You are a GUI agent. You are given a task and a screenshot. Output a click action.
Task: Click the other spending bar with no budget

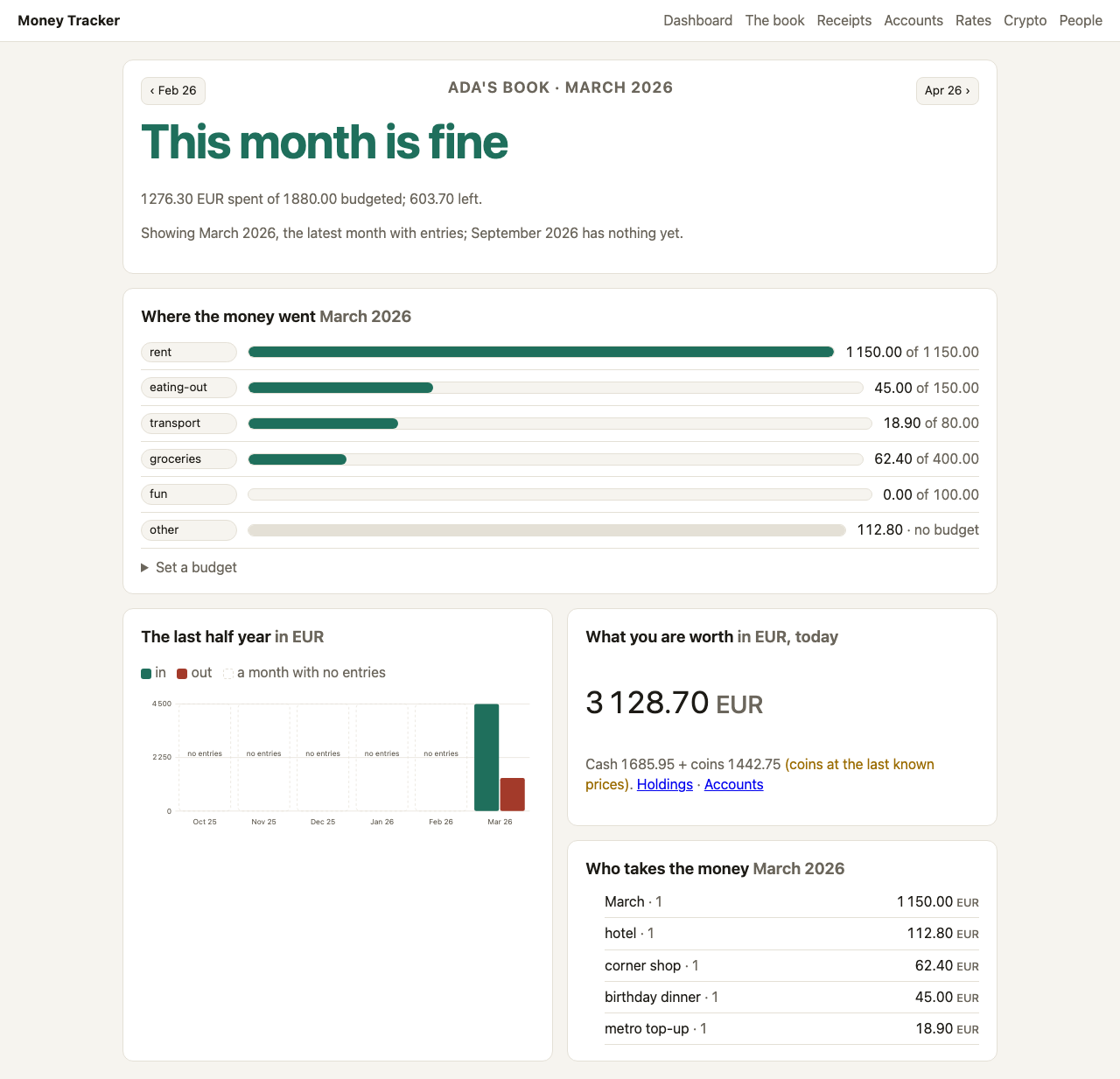coord(547,530)
